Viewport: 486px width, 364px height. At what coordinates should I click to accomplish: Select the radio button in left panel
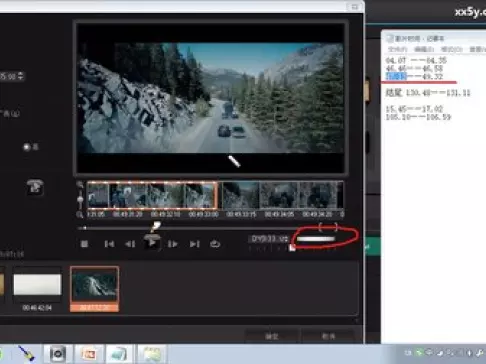tap(26, 147)
